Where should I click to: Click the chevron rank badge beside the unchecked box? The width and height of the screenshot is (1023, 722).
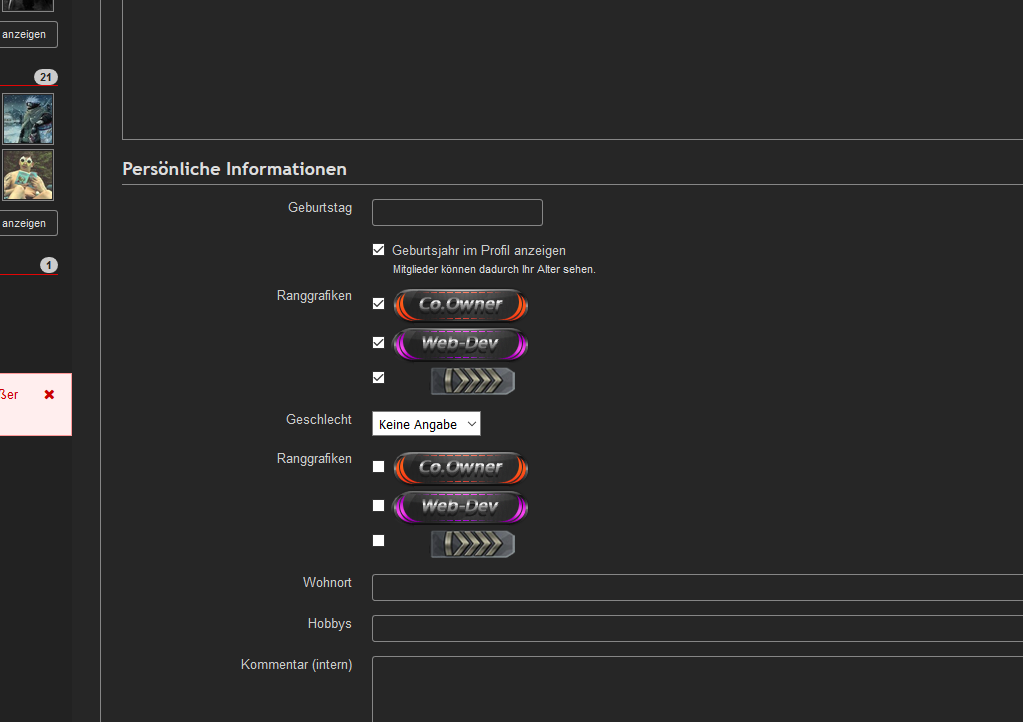click(x=473, y=543)
